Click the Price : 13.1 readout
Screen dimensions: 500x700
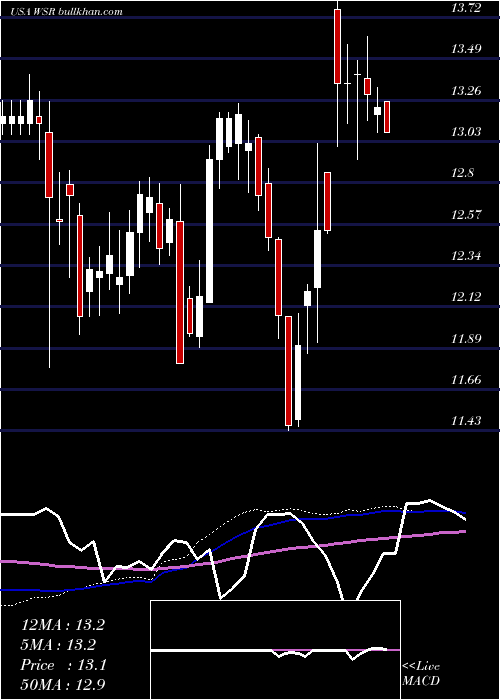click(x=63, y=665)
